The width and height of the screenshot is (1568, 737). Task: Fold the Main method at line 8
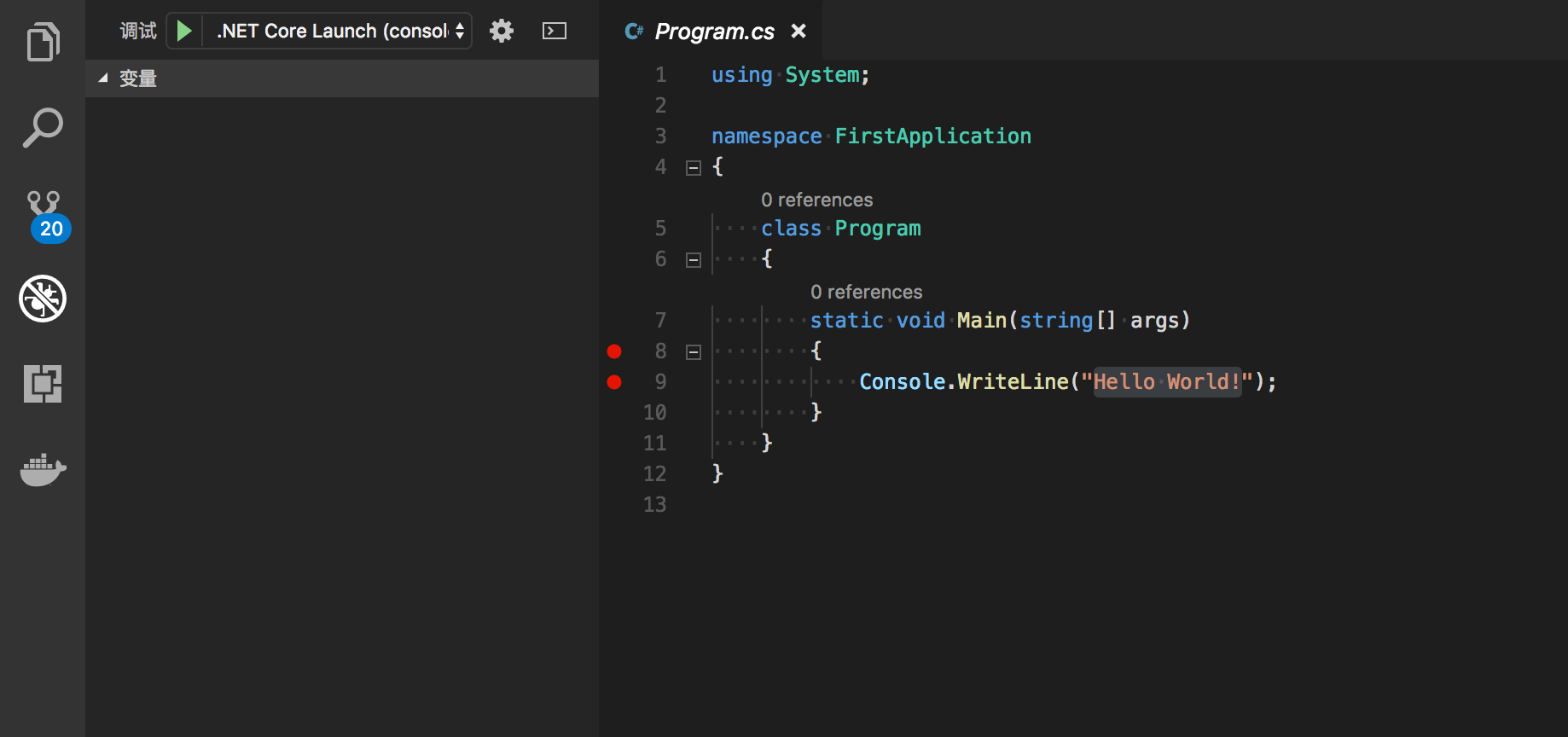pyautogui.click(x=694, y=352)
